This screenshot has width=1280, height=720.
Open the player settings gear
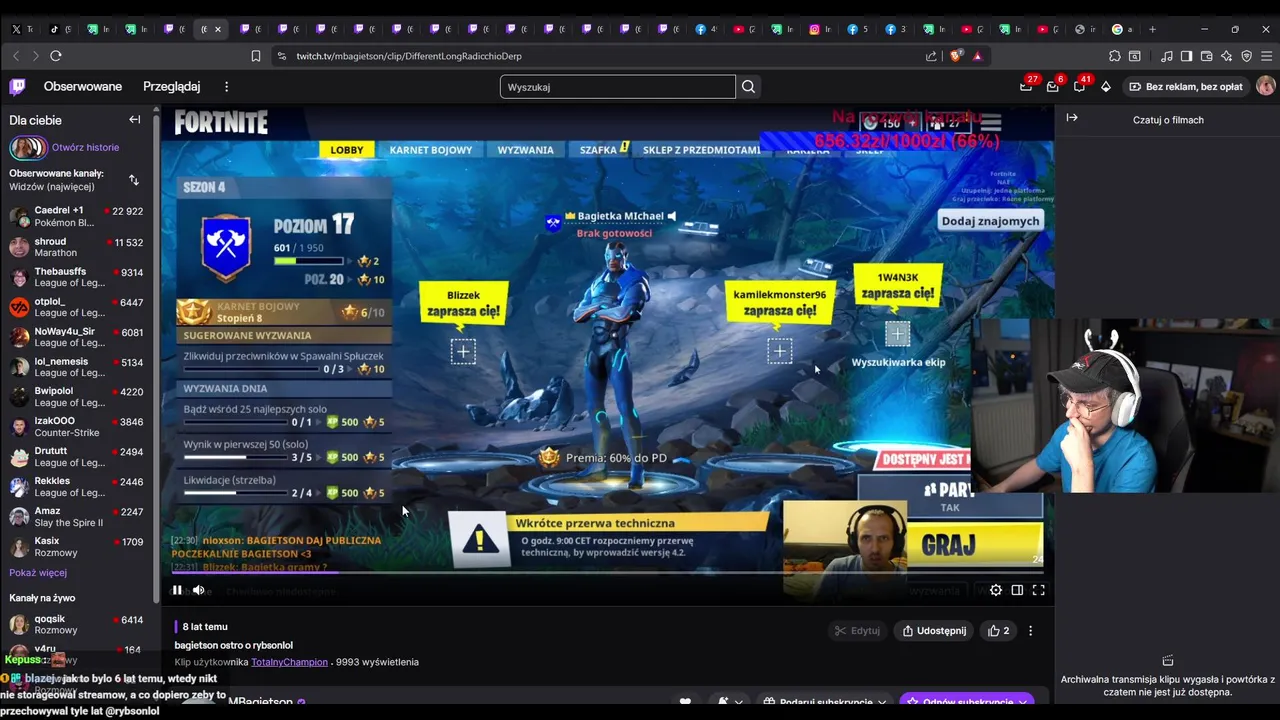coord(996,590)
